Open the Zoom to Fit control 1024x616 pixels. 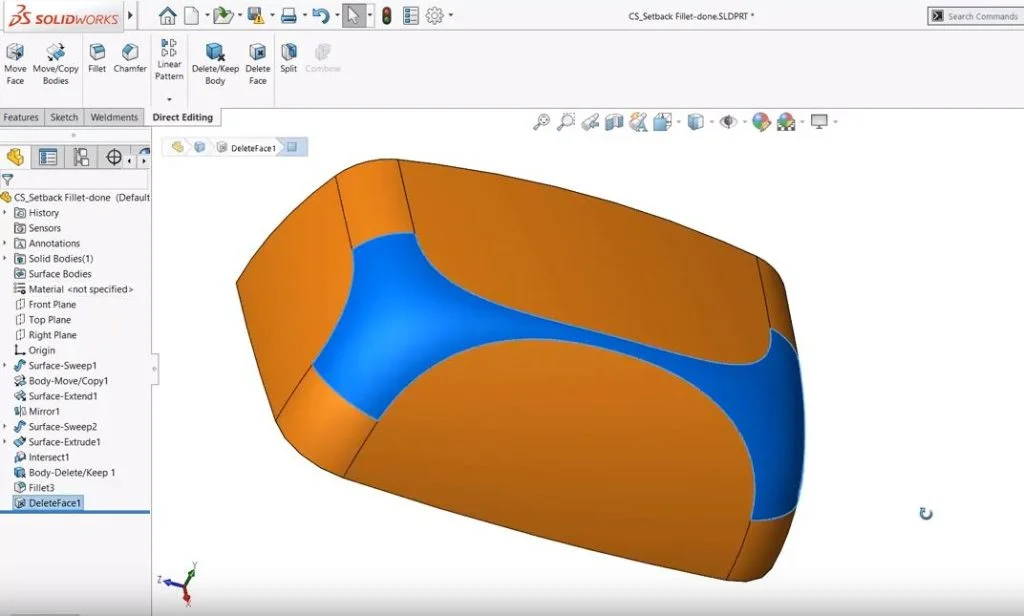pyautogui.click(x=541, y=120)
